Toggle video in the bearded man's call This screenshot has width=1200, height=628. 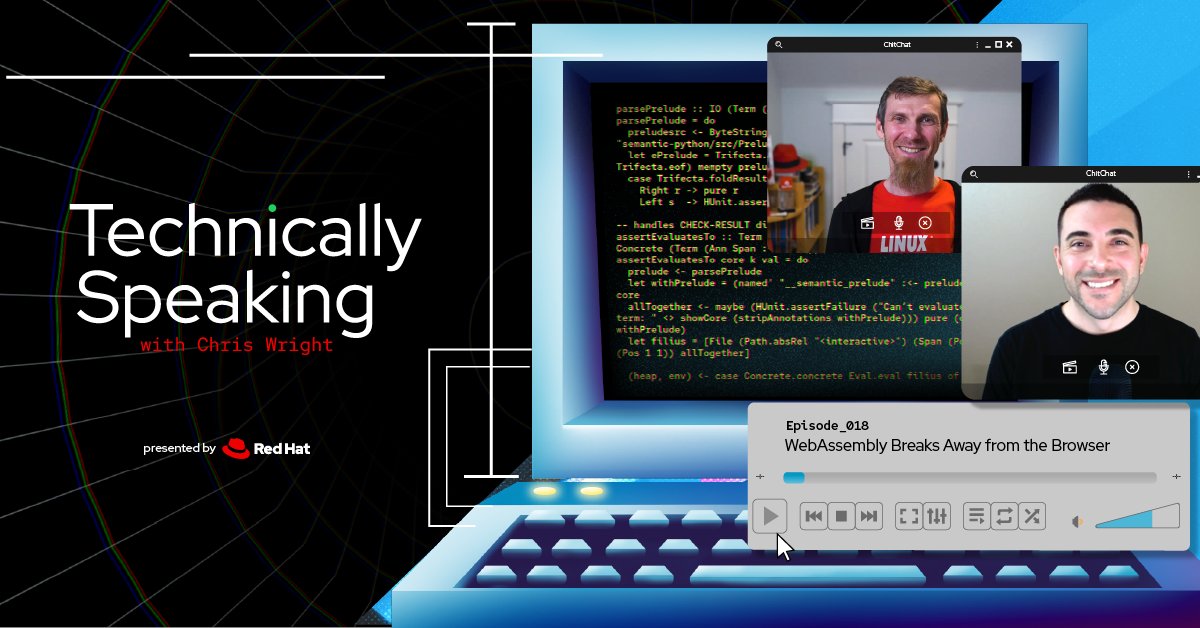[x=868, y=222]
